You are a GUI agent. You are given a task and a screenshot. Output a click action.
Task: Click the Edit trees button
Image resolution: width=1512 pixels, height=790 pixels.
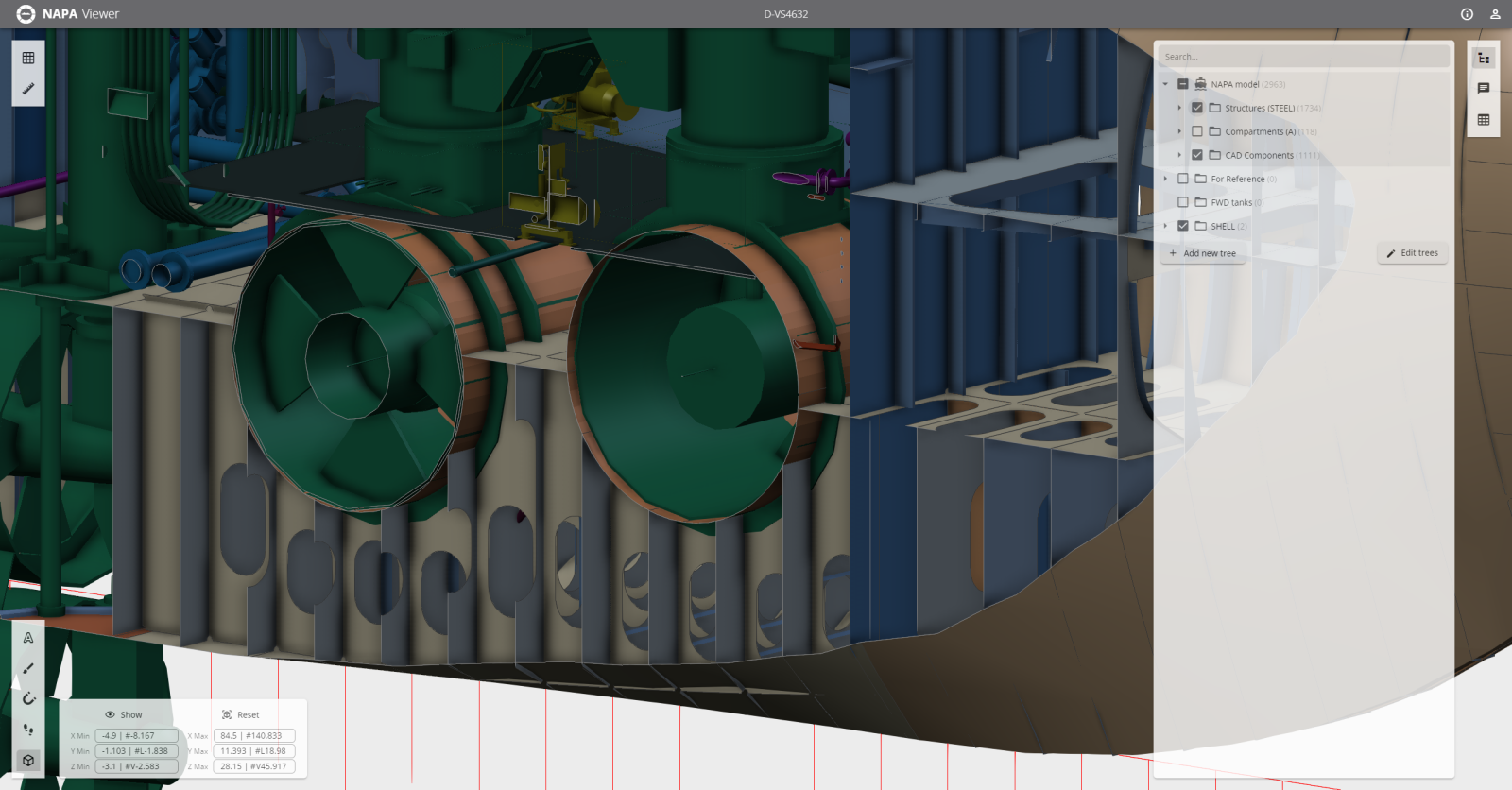1412,253
